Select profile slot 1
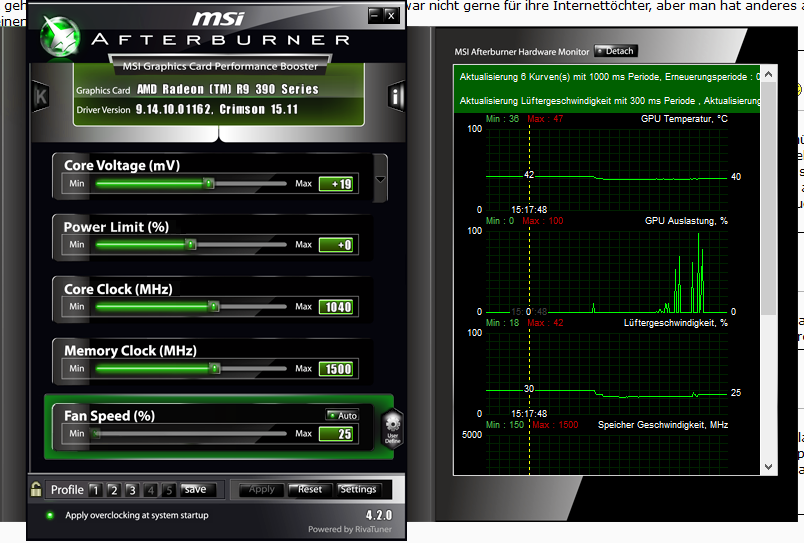Image resolution: width=804 pixels, height=543 pixels. tap(95, 490)
